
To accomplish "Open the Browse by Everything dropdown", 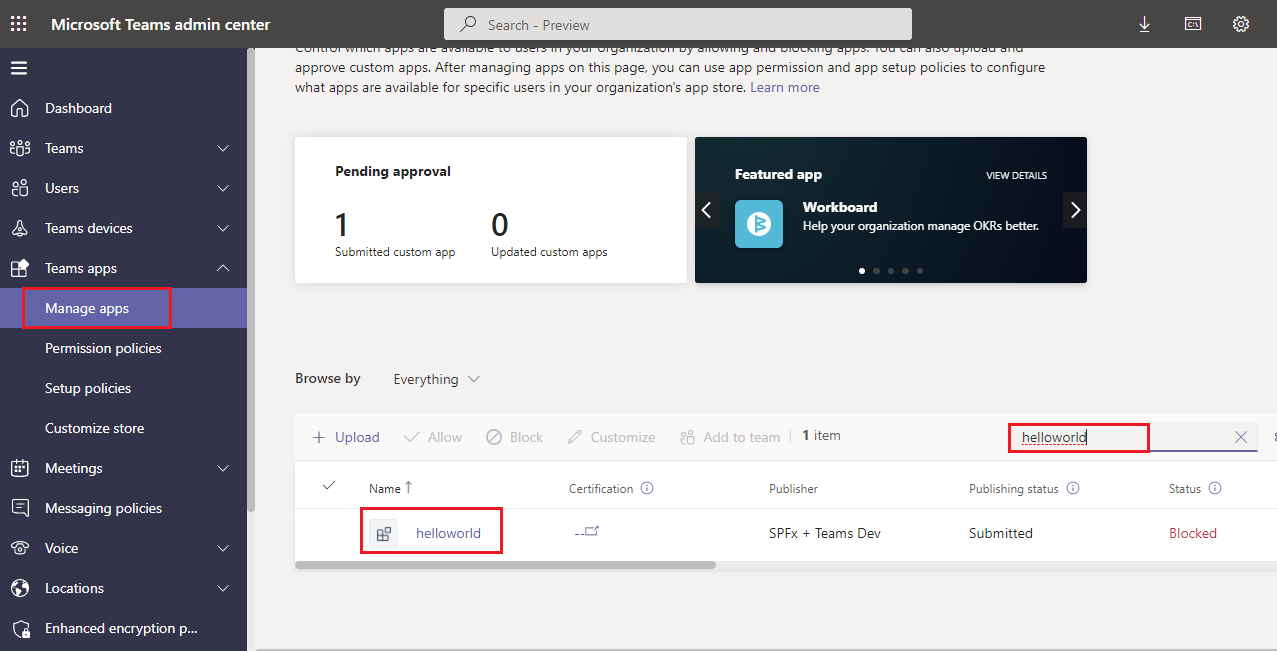I will [x=437, y=379].
